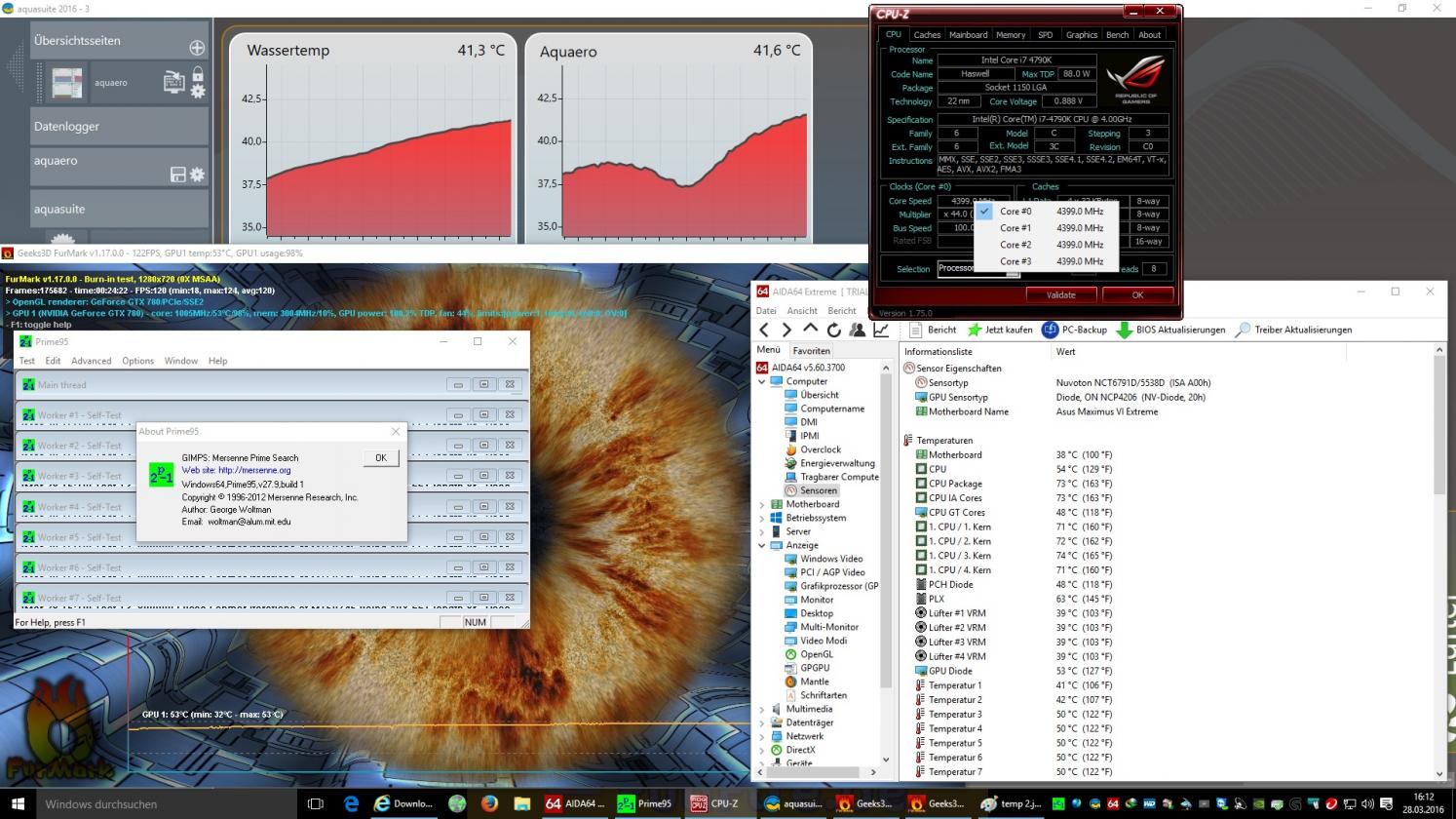Expand the Netzwerk tree node
Screen dimensions: 1456x819
762,736
